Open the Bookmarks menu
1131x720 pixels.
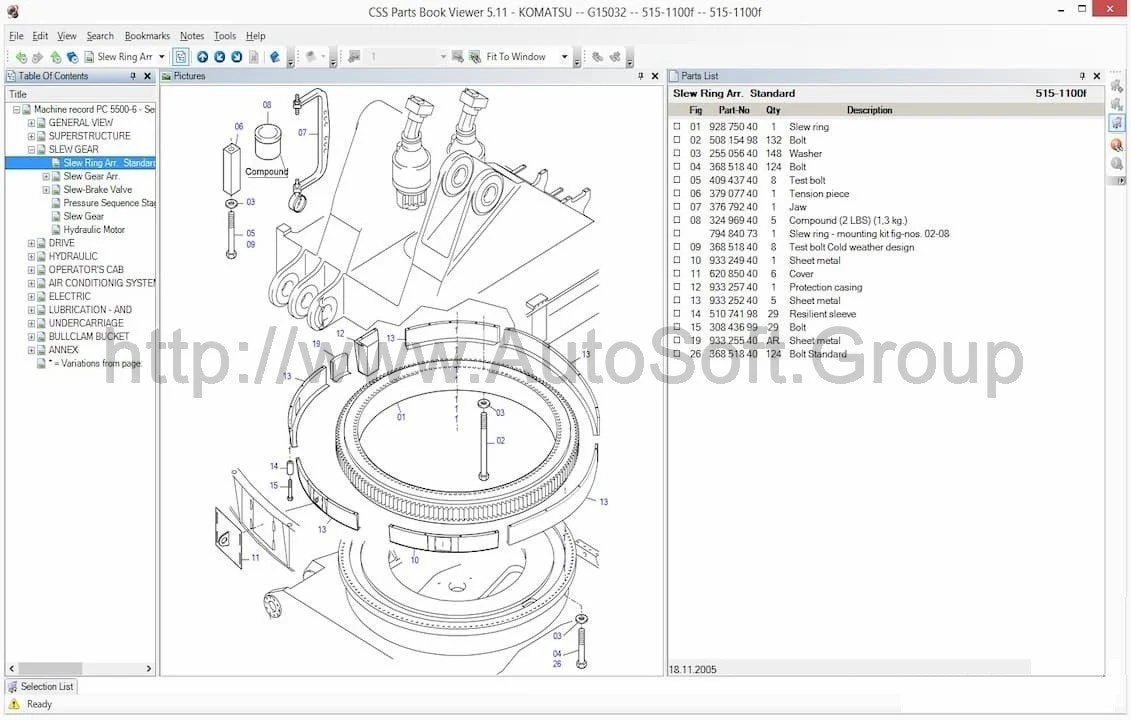pos(147,36)
